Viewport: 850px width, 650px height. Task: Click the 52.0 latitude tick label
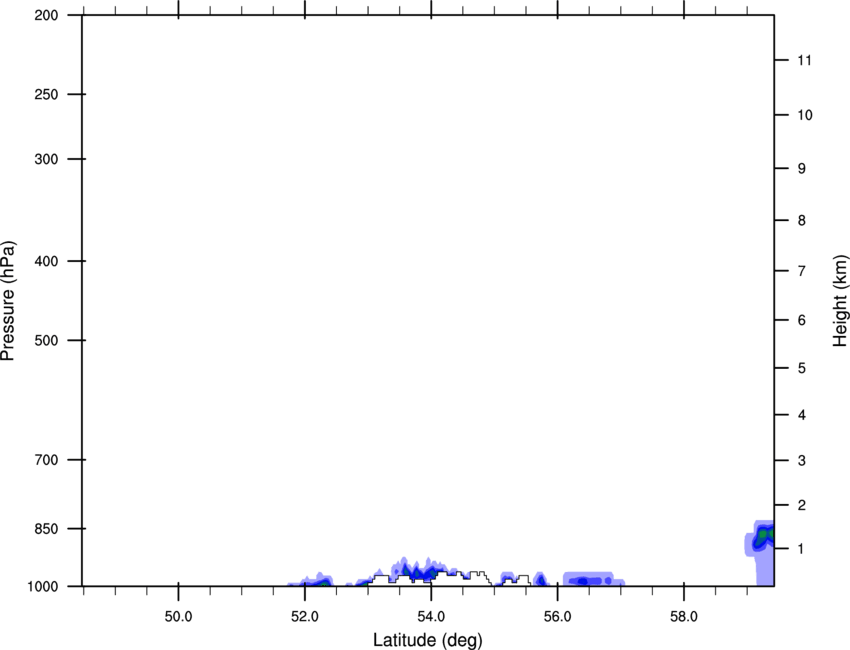305,617
